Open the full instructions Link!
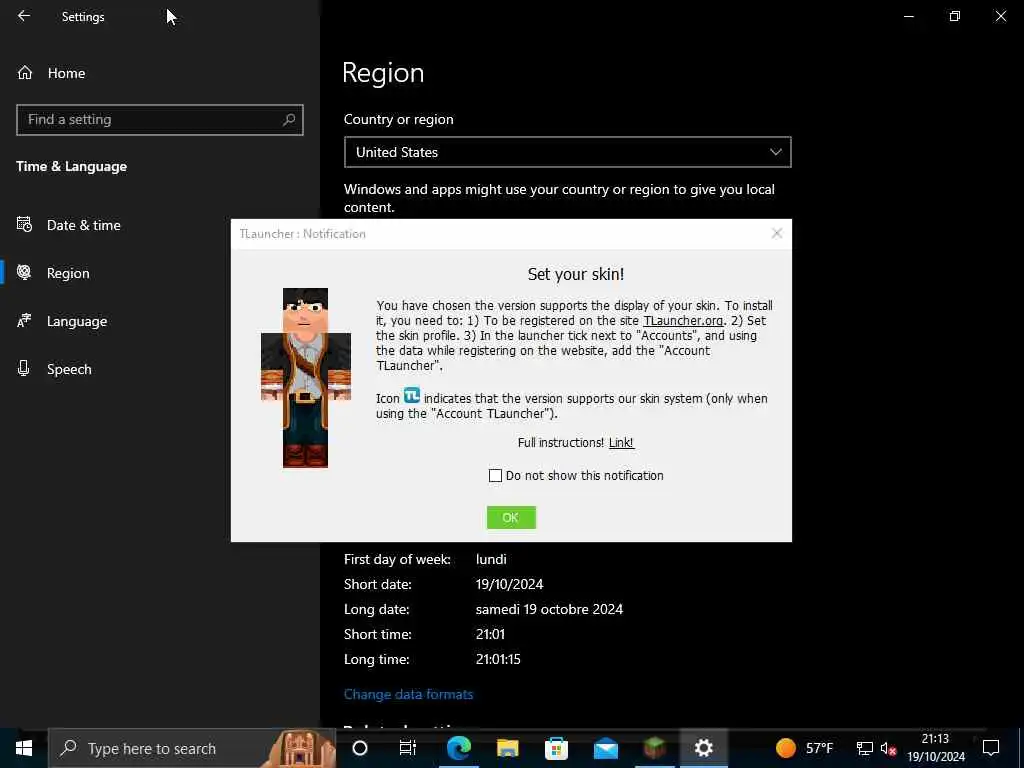This screenshot has width=1024, height=768. click(621, 443)
